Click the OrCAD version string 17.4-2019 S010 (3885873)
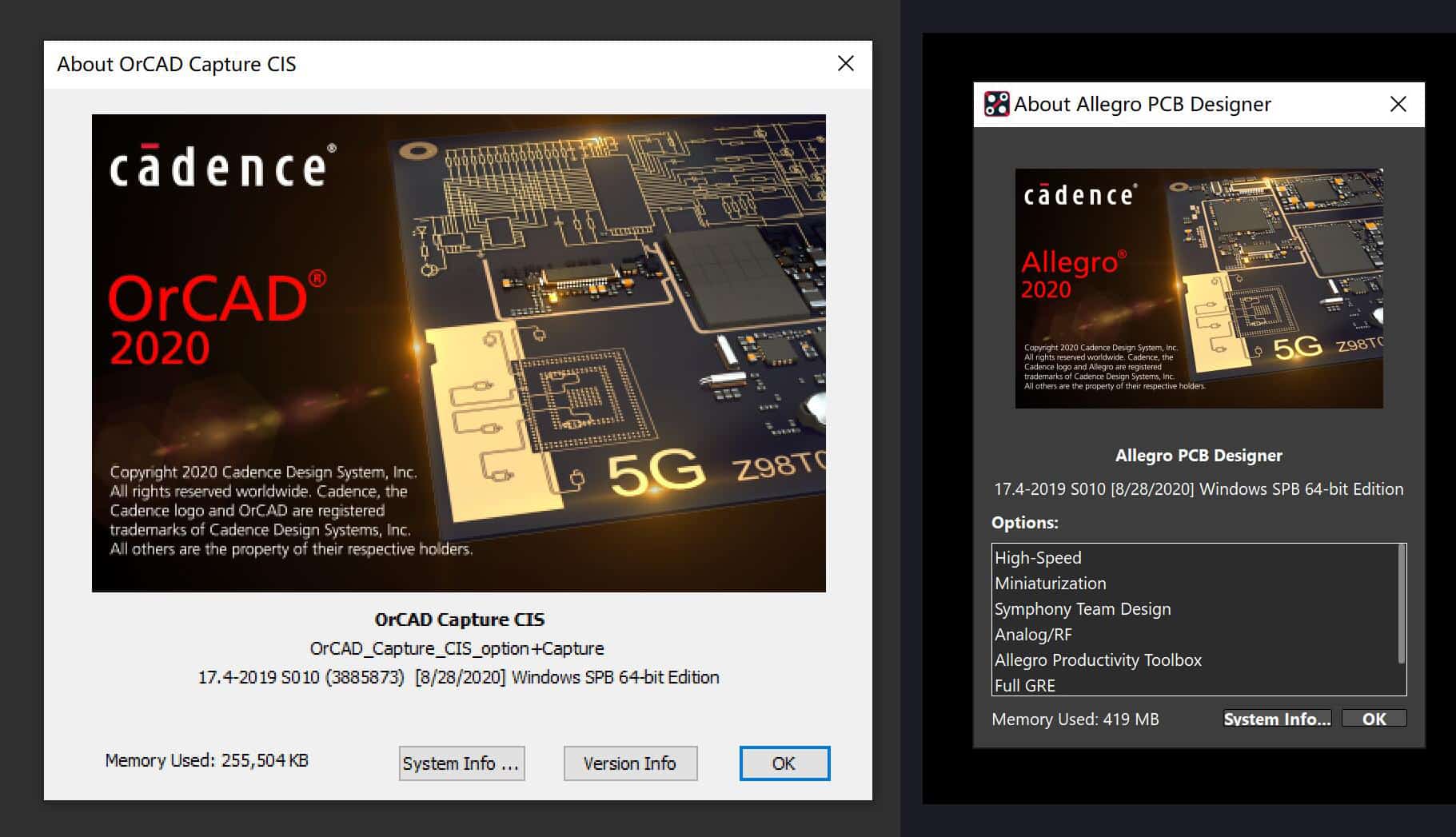Viewport: 1456px width, 837px height. click(x=301, y=677)
